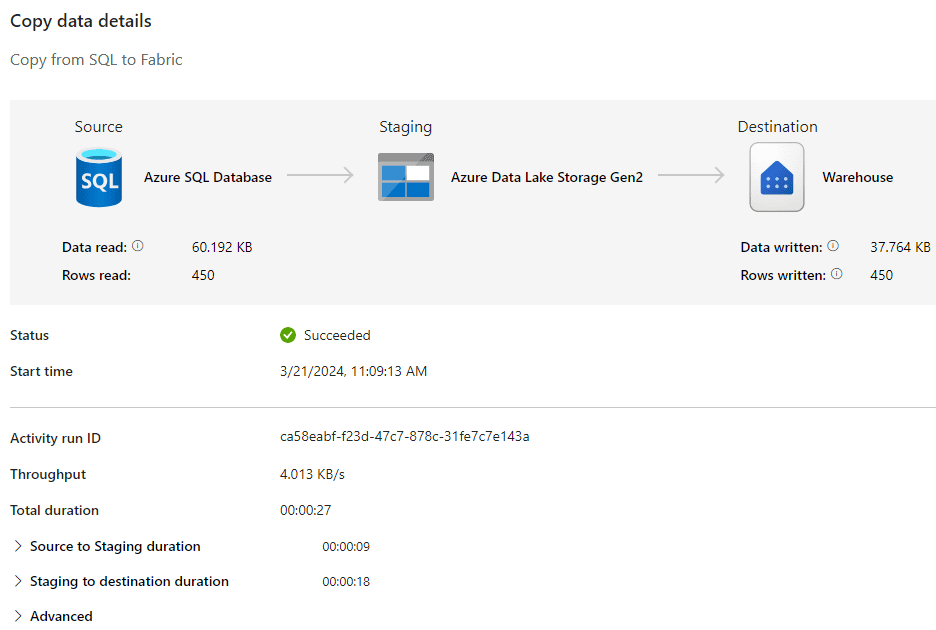Click the throughput value 4.013 KB/s
This screenshot has width=936, height=630.
click(x=312, y=474)
